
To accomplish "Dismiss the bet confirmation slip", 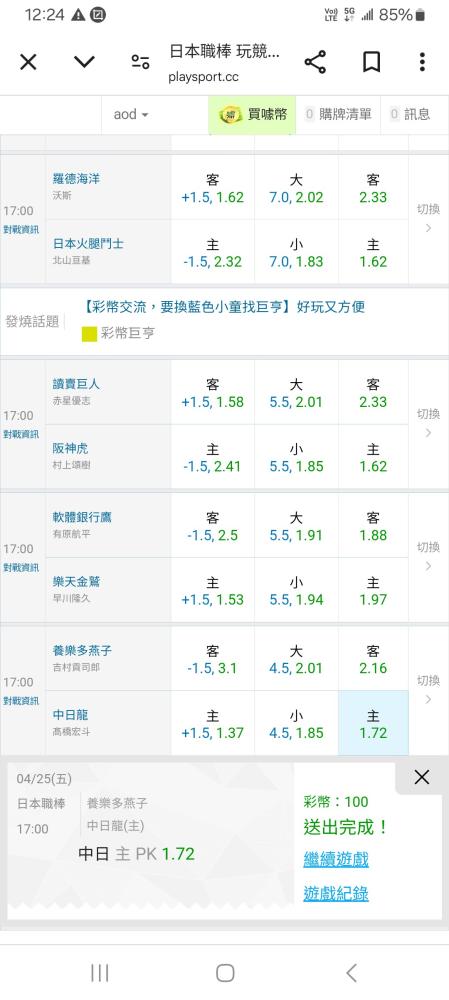I will (x=422, y=777).
